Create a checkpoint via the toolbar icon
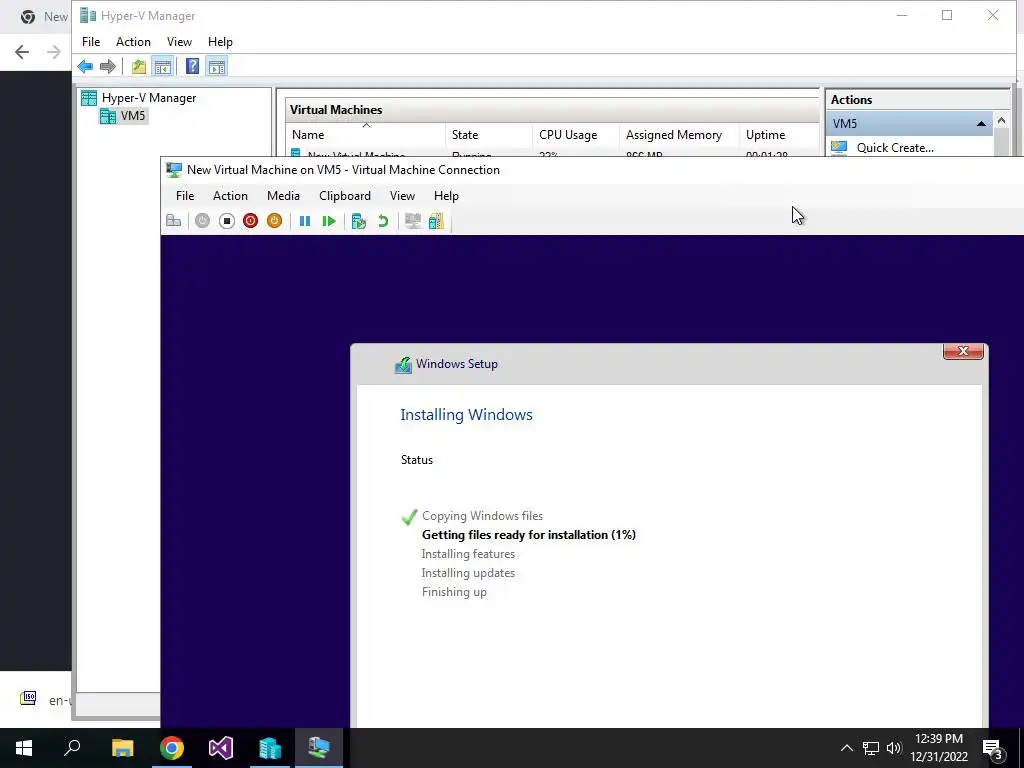The width and height of the screenshot is (1024, 768). [359, 221]
